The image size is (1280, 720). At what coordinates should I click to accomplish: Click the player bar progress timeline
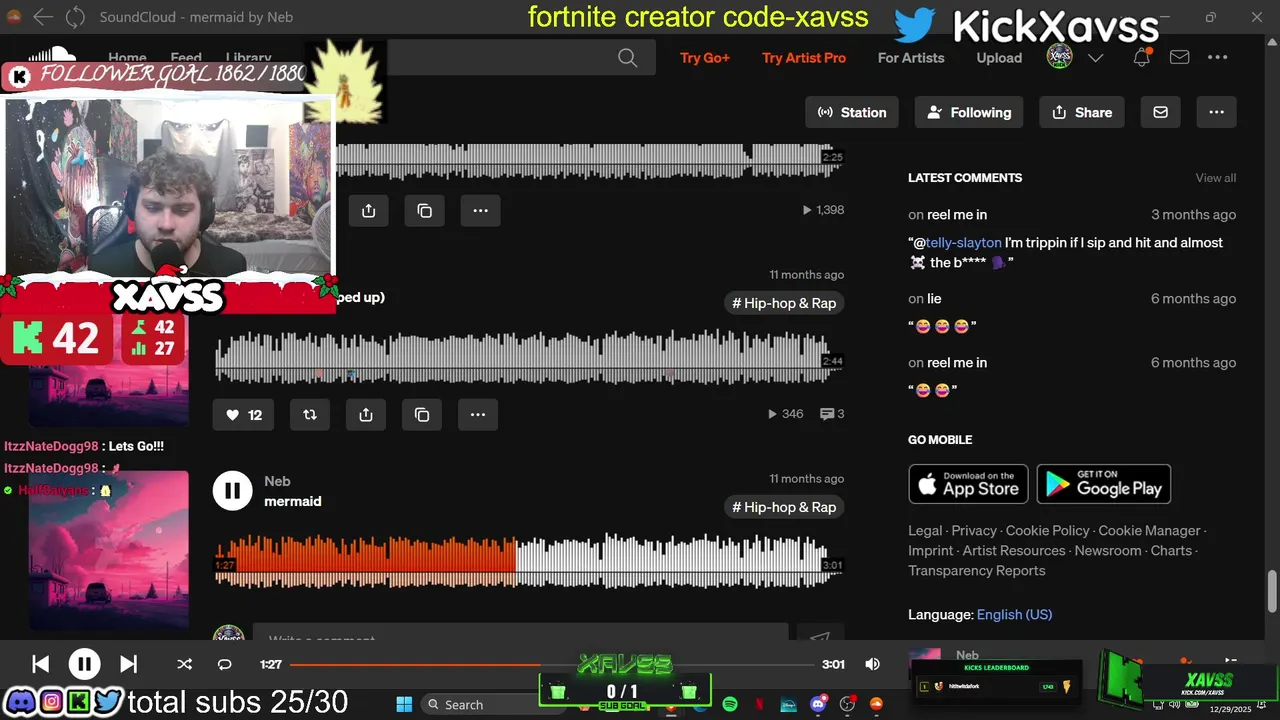click(x=551, y=664)
